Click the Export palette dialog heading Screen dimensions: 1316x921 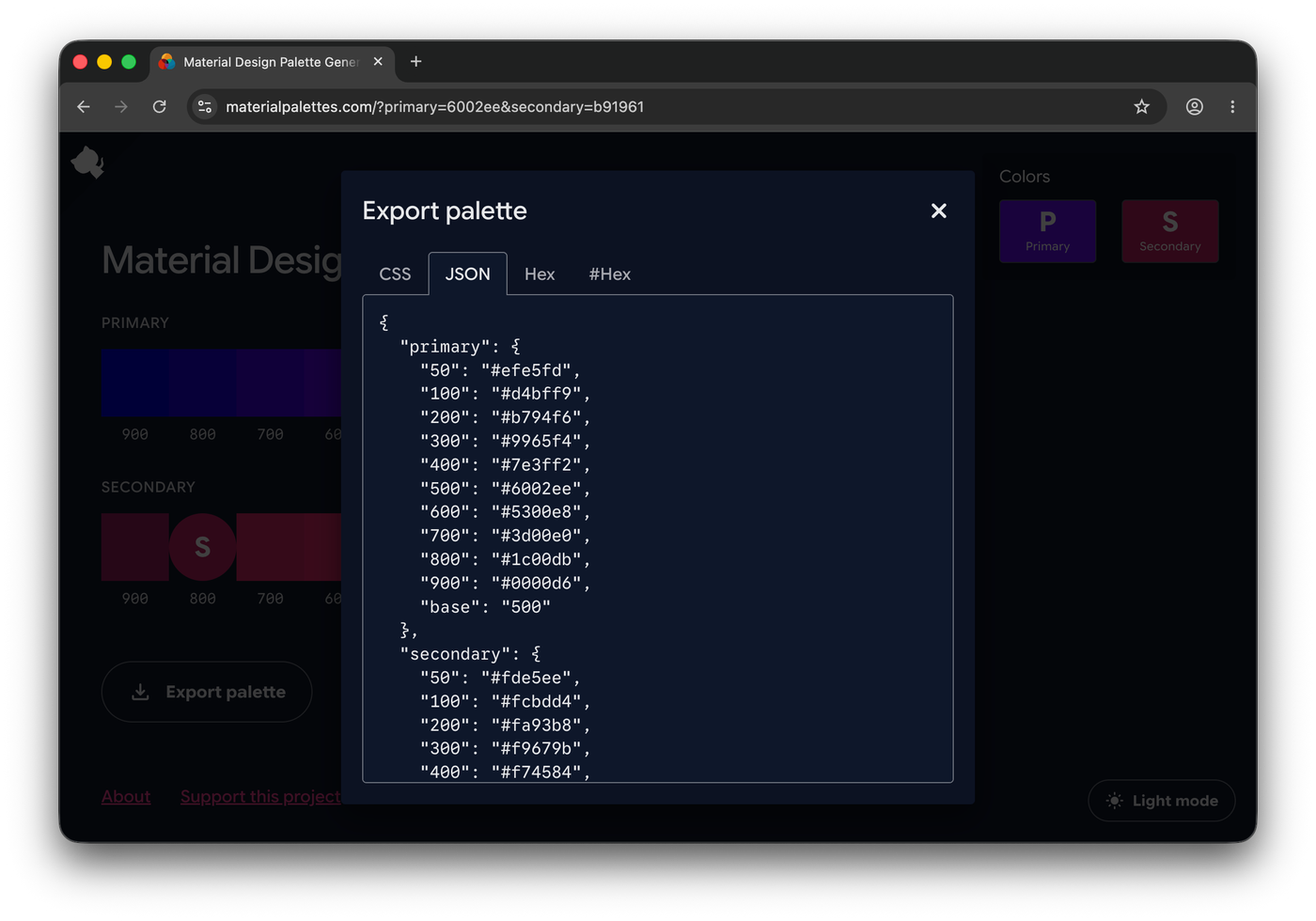pos(445,211)
